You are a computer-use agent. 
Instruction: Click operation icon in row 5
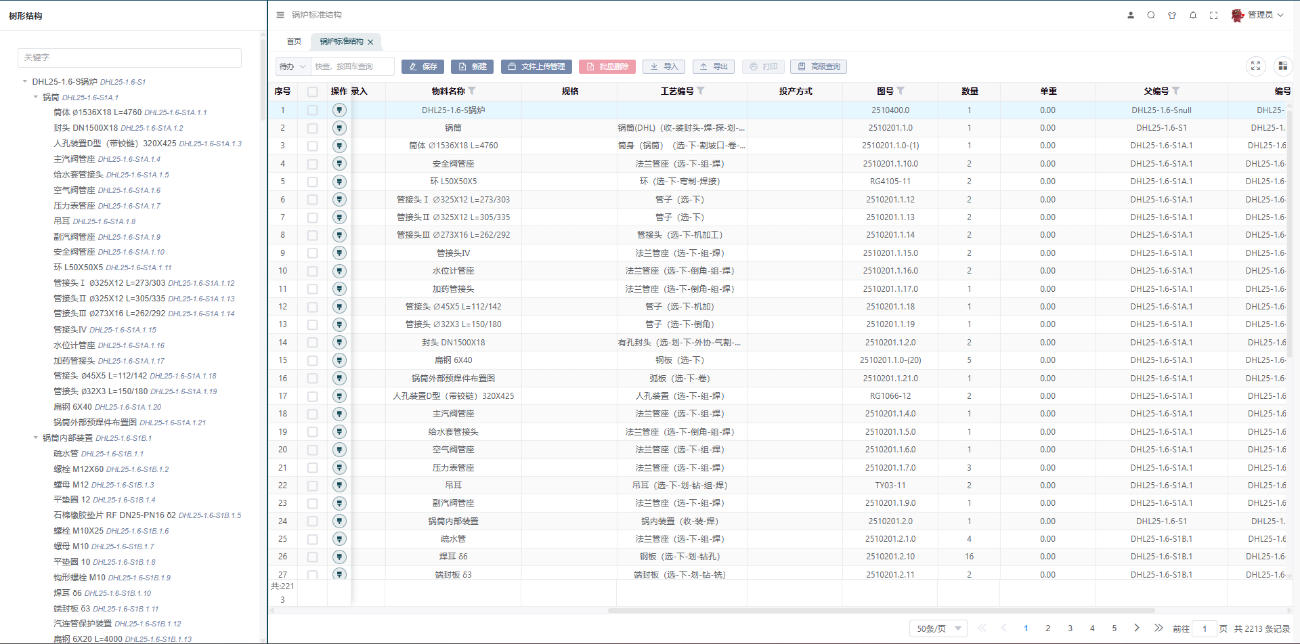point(339,181)
